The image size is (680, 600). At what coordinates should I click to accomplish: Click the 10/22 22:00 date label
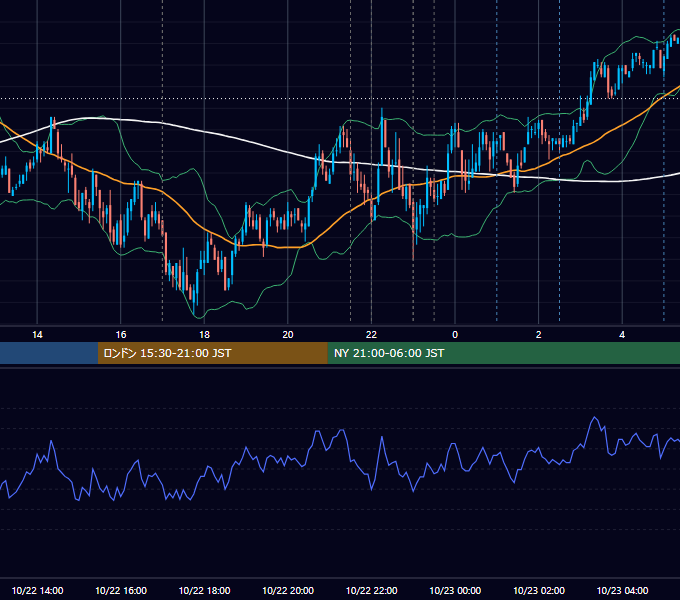coord(371,590)
